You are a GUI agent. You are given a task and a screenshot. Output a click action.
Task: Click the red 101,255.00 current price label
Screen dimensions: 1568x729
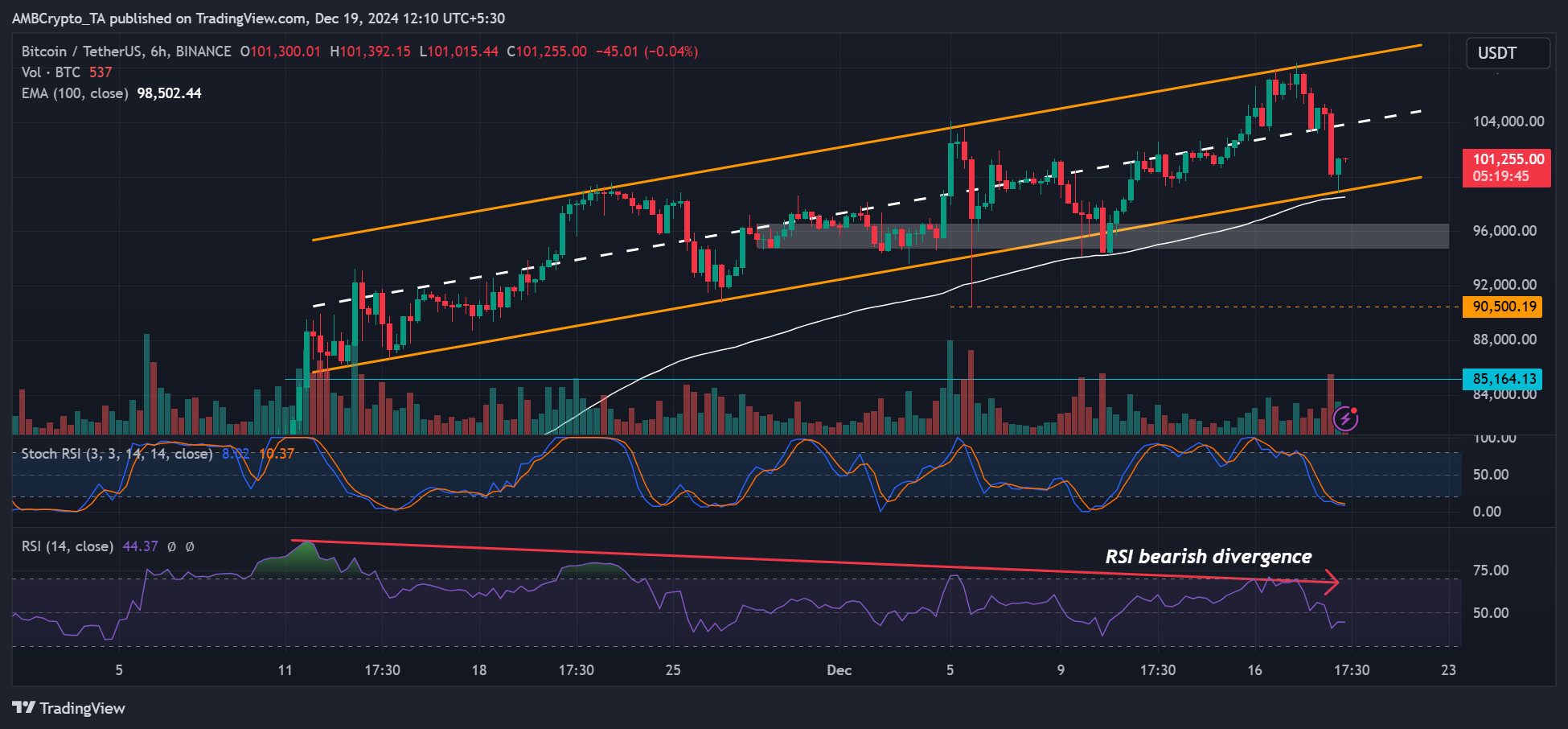click(x=1507, y=167)
